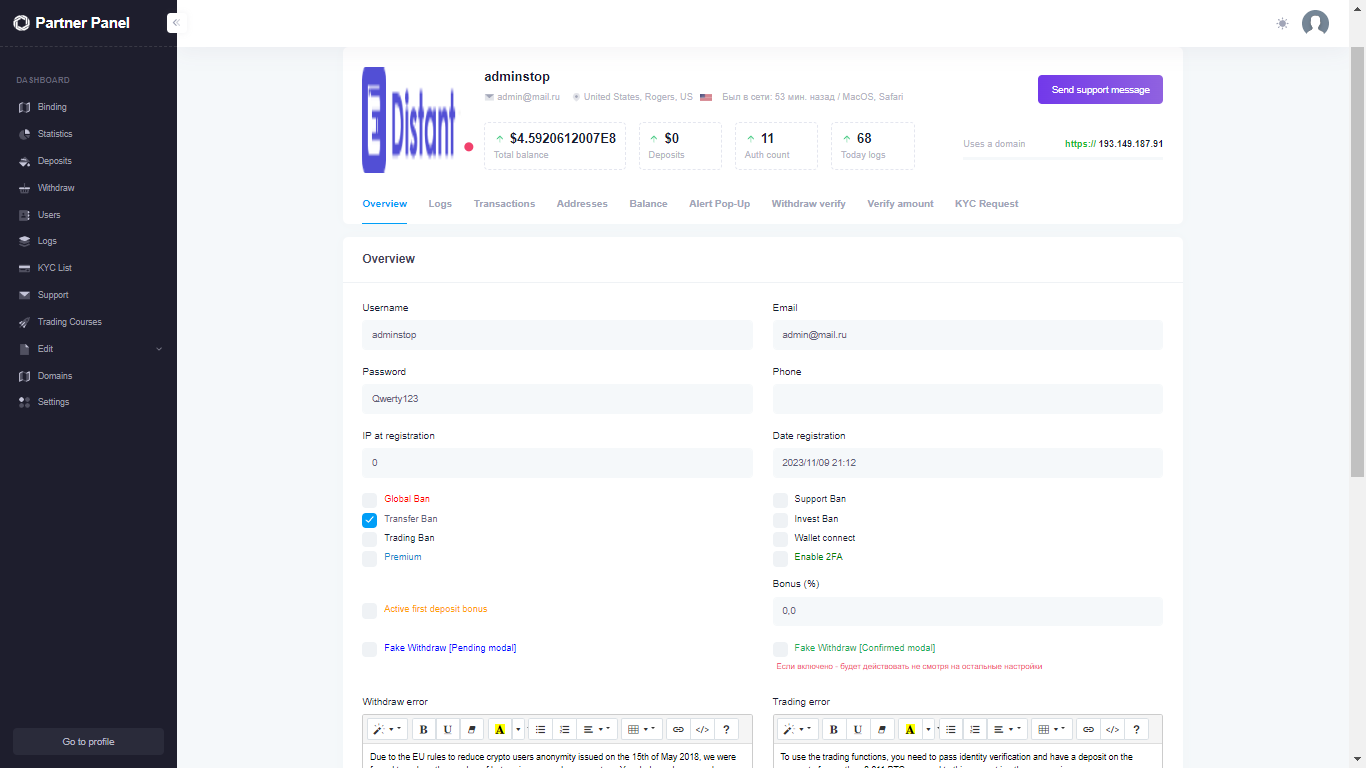The height and width of the screenshot is (768, 1366).
Task: Open the user avatar menu in the header
Action: point(1315,23)
